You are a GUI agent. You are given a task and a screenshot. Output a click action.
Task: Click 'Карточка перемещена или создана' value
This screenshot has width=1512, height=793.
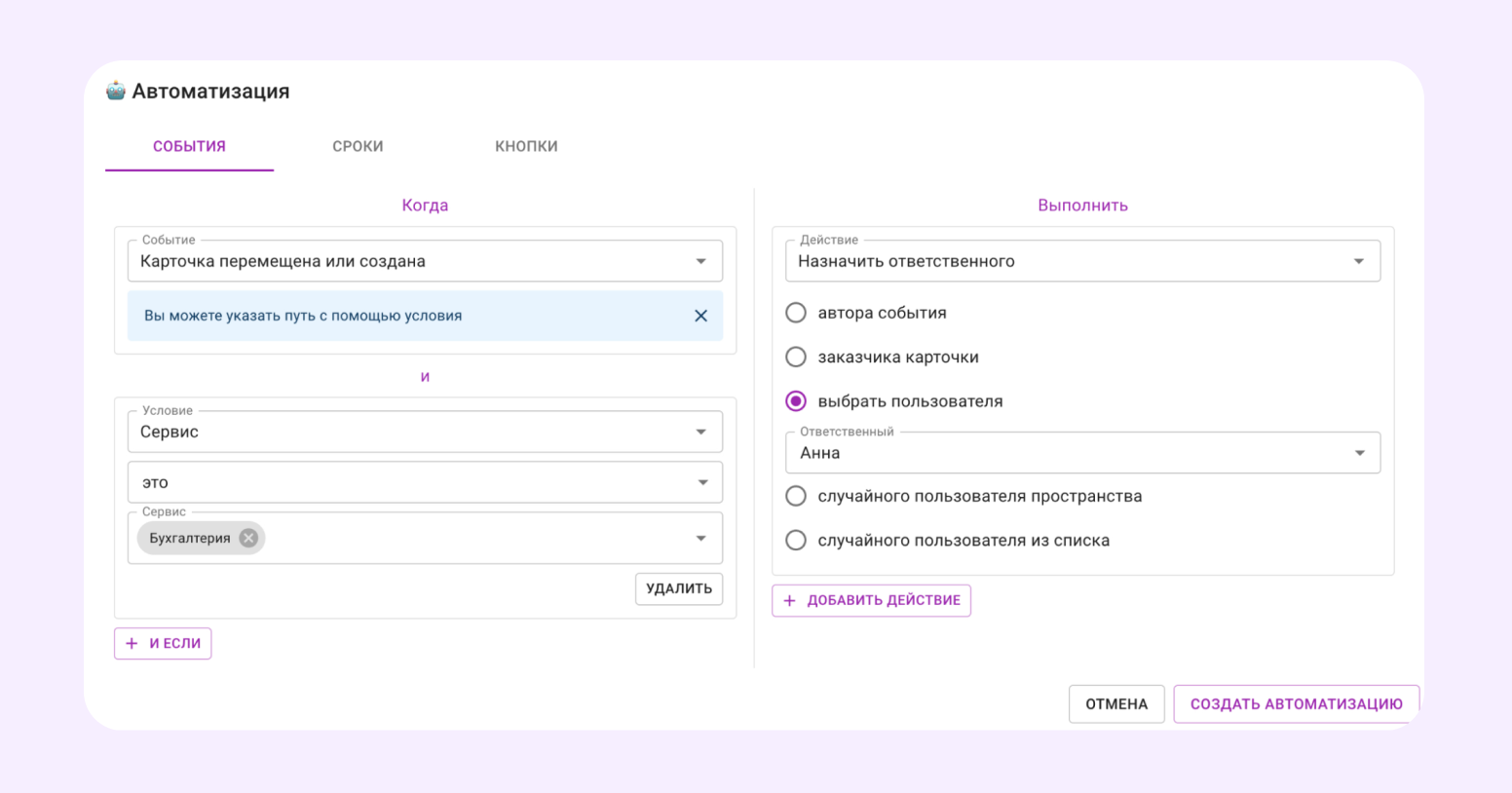(x=283, y=261)
